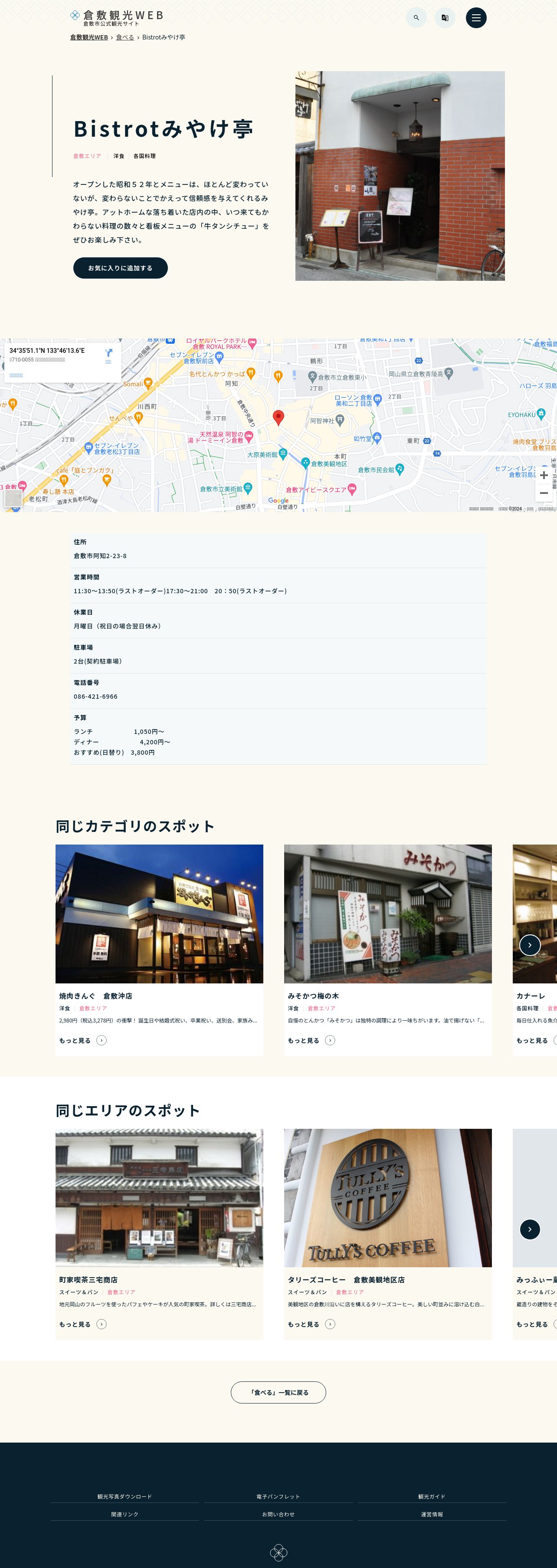Click もっと見る under 町家喫茶三宅商店
The height and width of the screenshot is (1568, 557).
tap(83, 1324)
